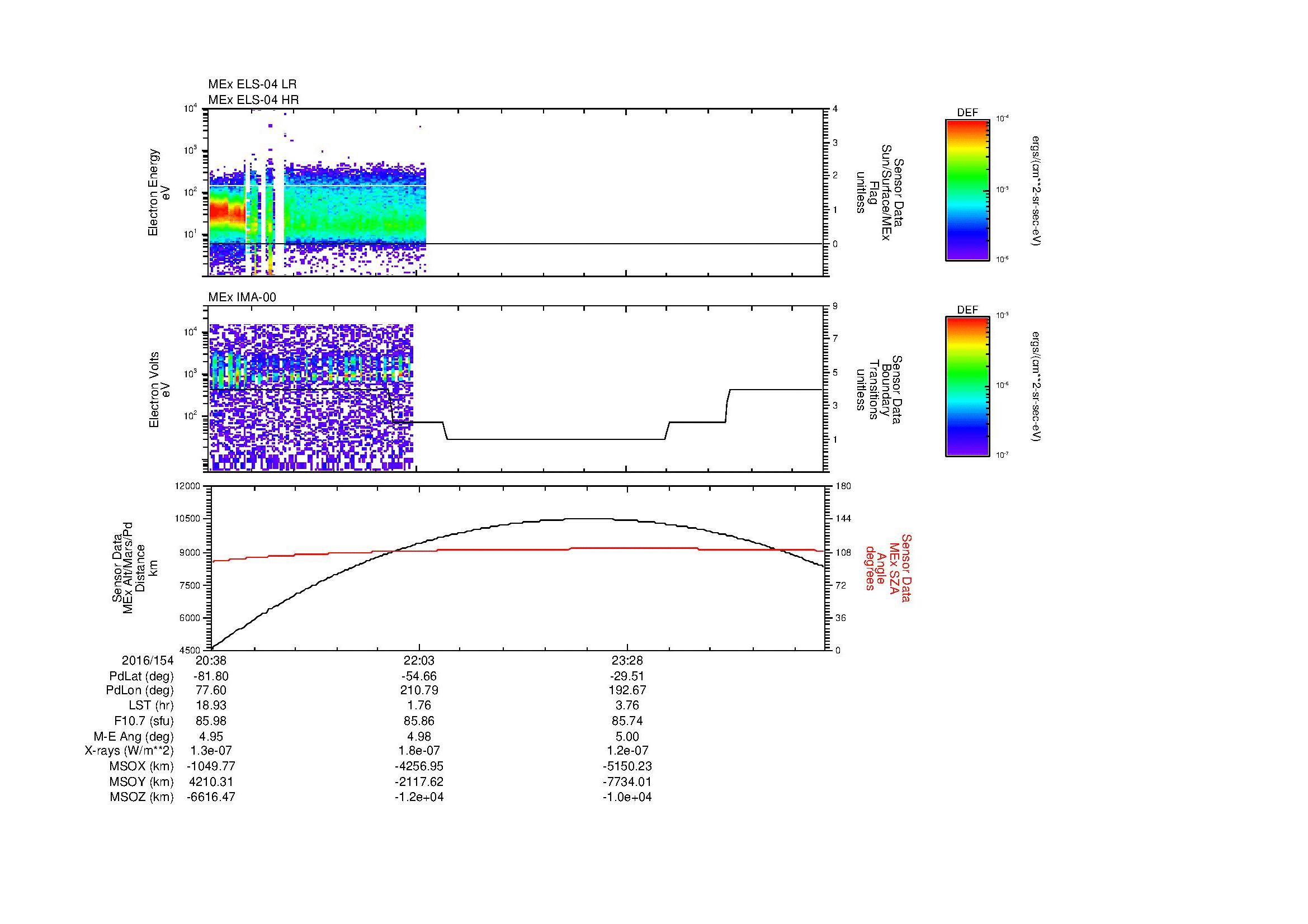Click the 'M-E Ang (deg)' row label
Image resolution: width=1308 pixels, height=924 pixels.
(x=134, y=737)
